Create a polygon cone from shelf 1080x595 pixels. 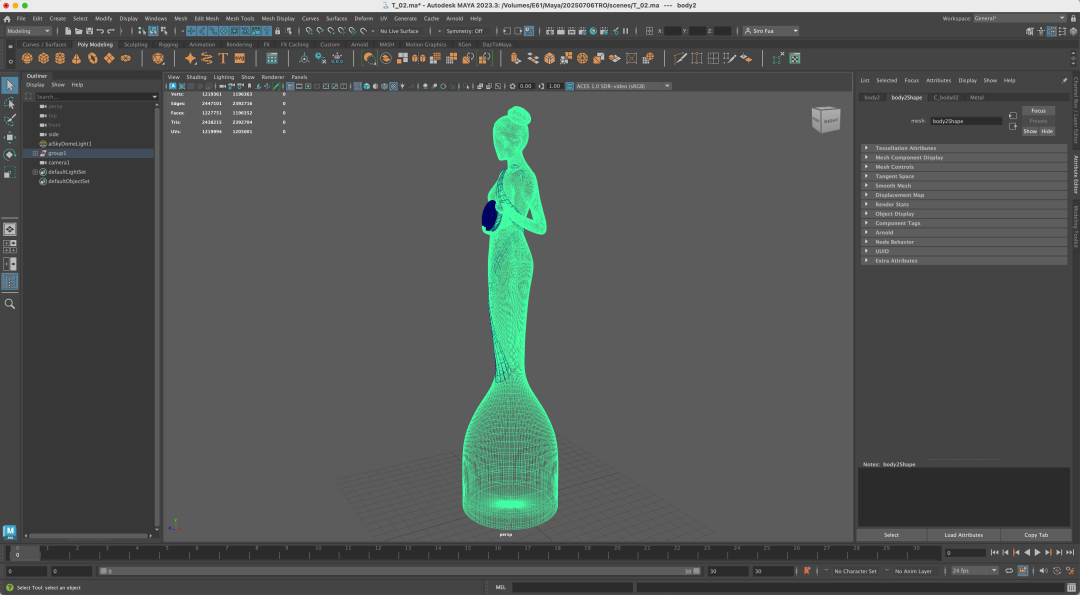click(x=75, y=59)
